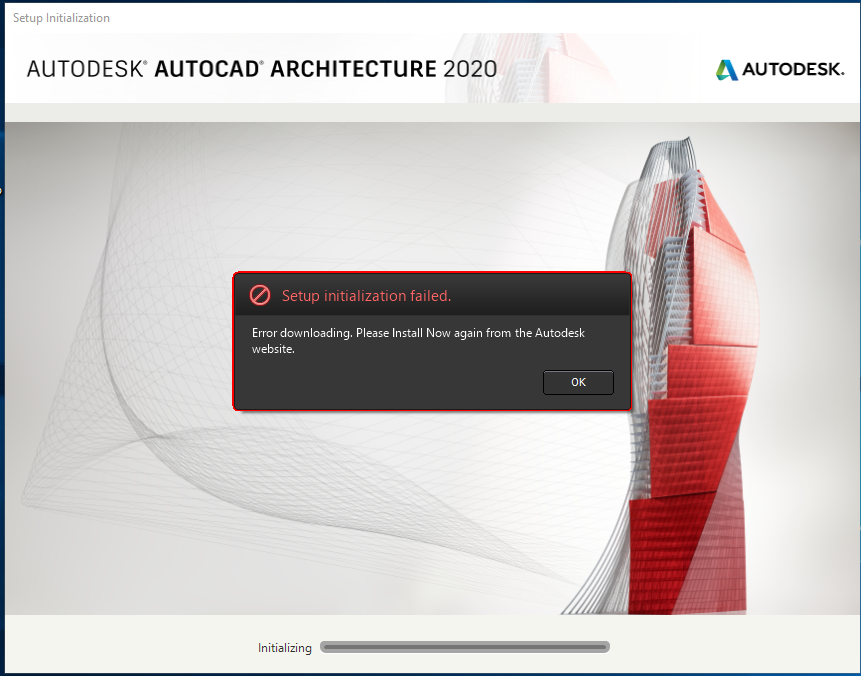The height and width of the screenshot is (676, 861).
Task: Select the Initializing status label
Action: click(x=284, y=647)
